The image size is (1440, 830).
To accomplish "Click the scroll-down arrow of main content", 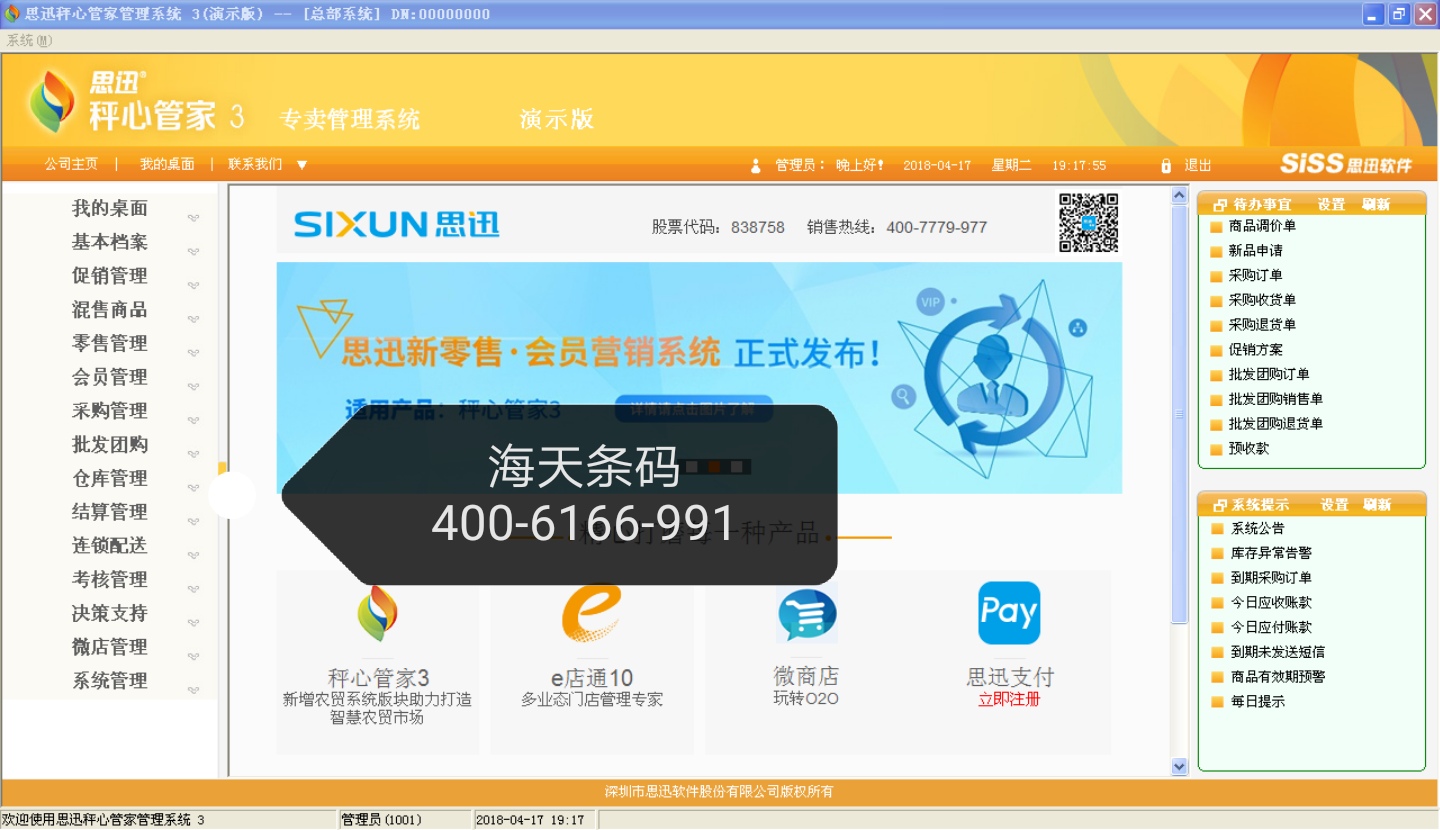I will pos(1178,766).
